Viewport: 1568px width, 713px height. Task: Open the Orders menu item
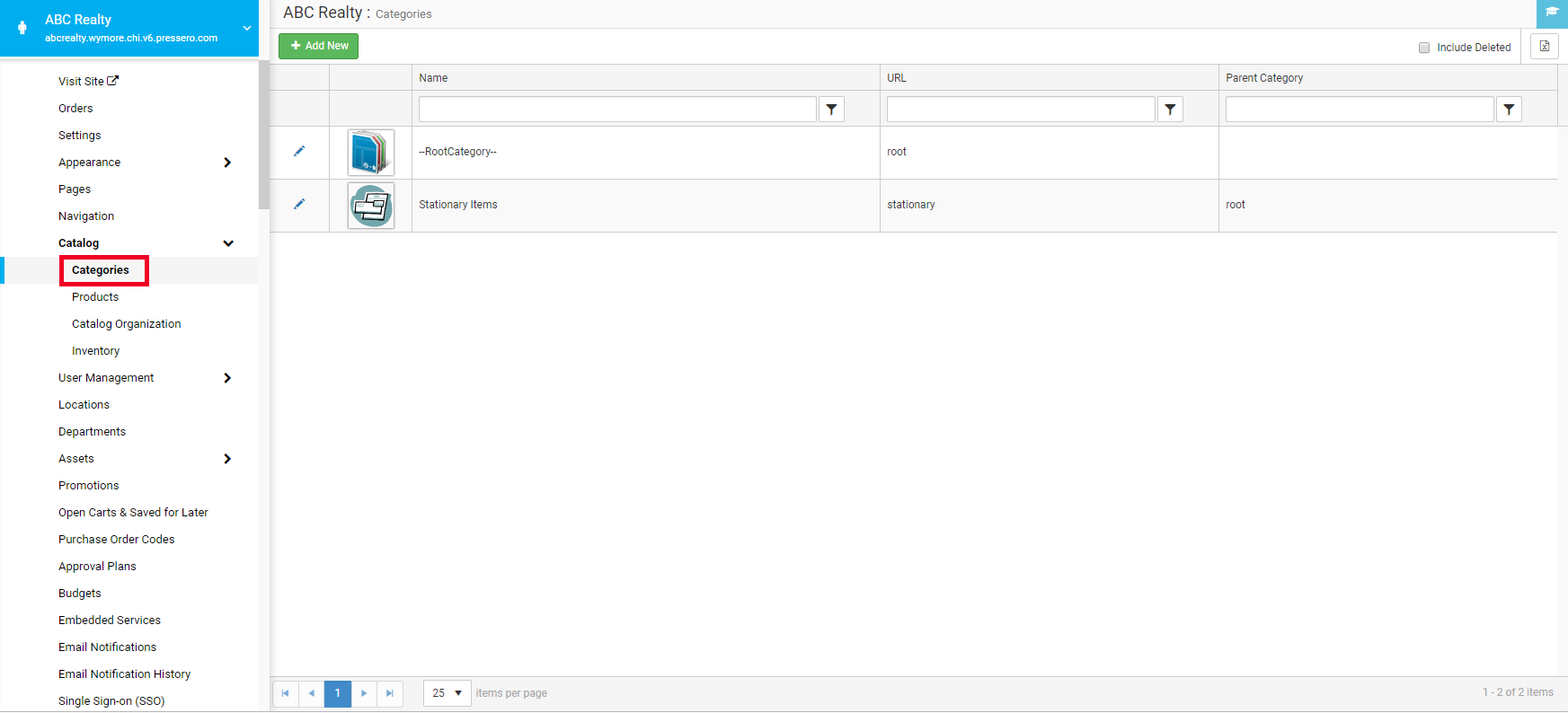tap(75, 109)
